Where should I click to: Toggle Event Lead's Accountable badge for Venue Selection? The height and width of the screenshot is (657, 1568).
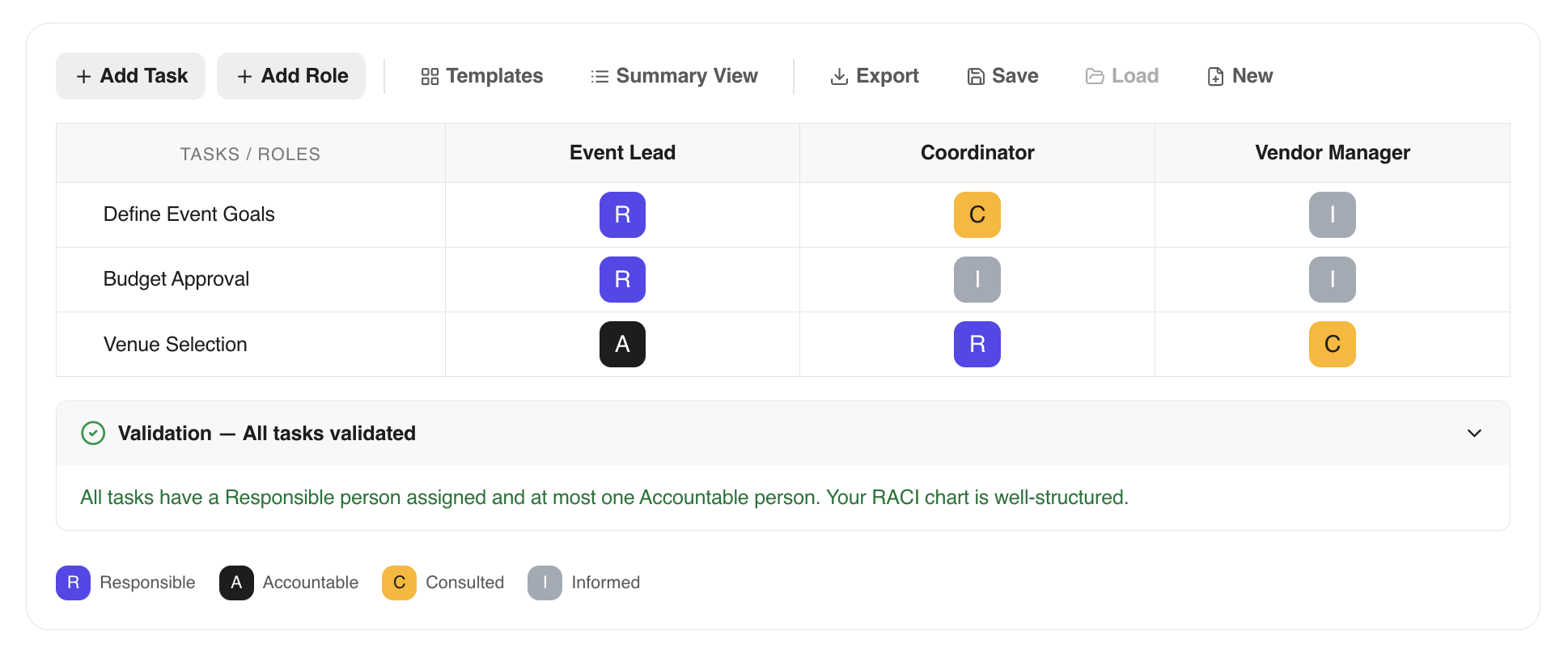pos(622,344)
